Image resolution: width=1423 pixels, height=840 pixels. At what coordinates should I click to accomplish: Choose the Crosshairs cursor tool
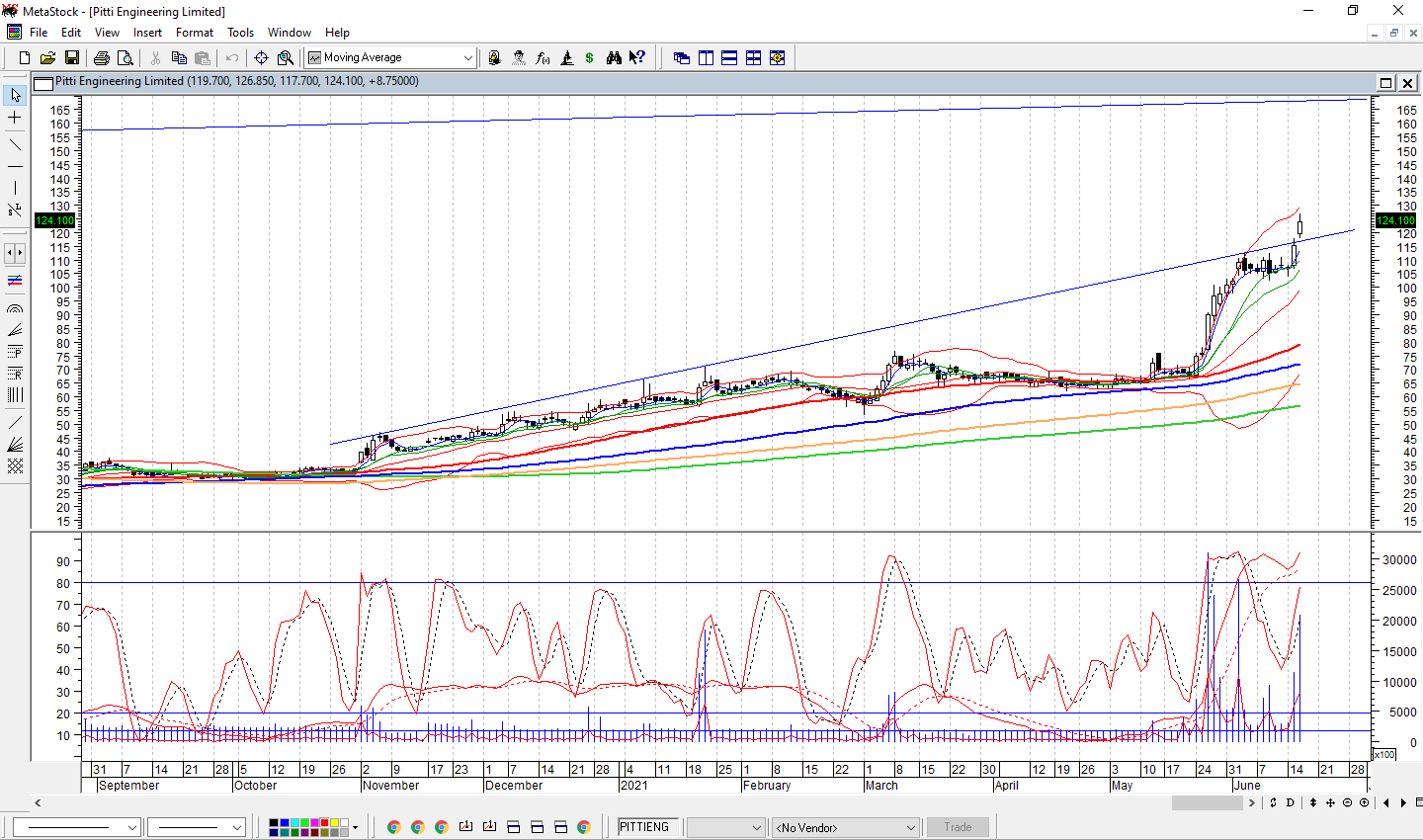(15, 118)
